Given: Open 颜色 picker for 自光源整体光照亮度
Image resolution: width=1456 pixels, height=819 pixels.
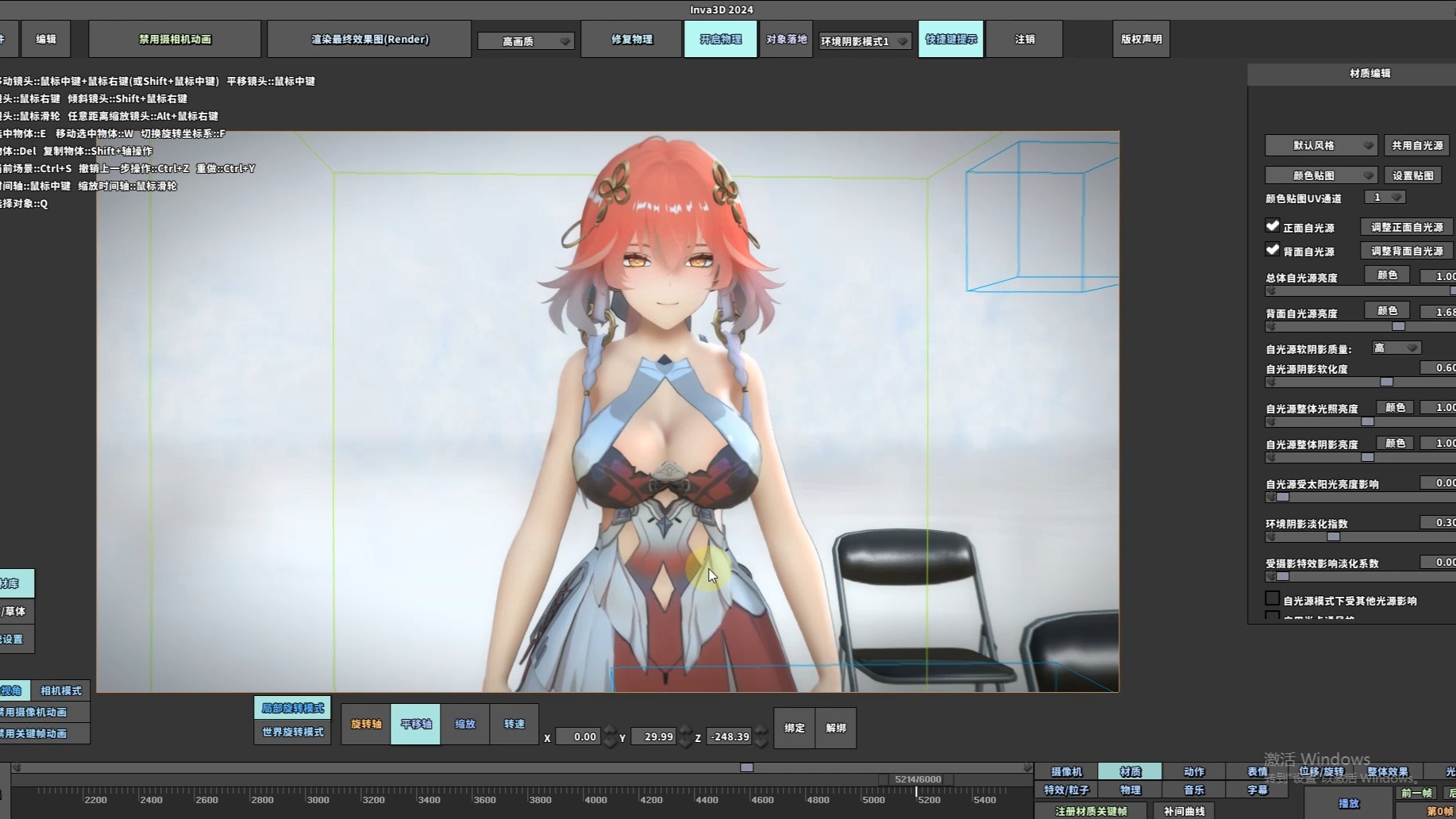Looking at the screenshot, I should pyautogui.click(x=1395, y=407).
